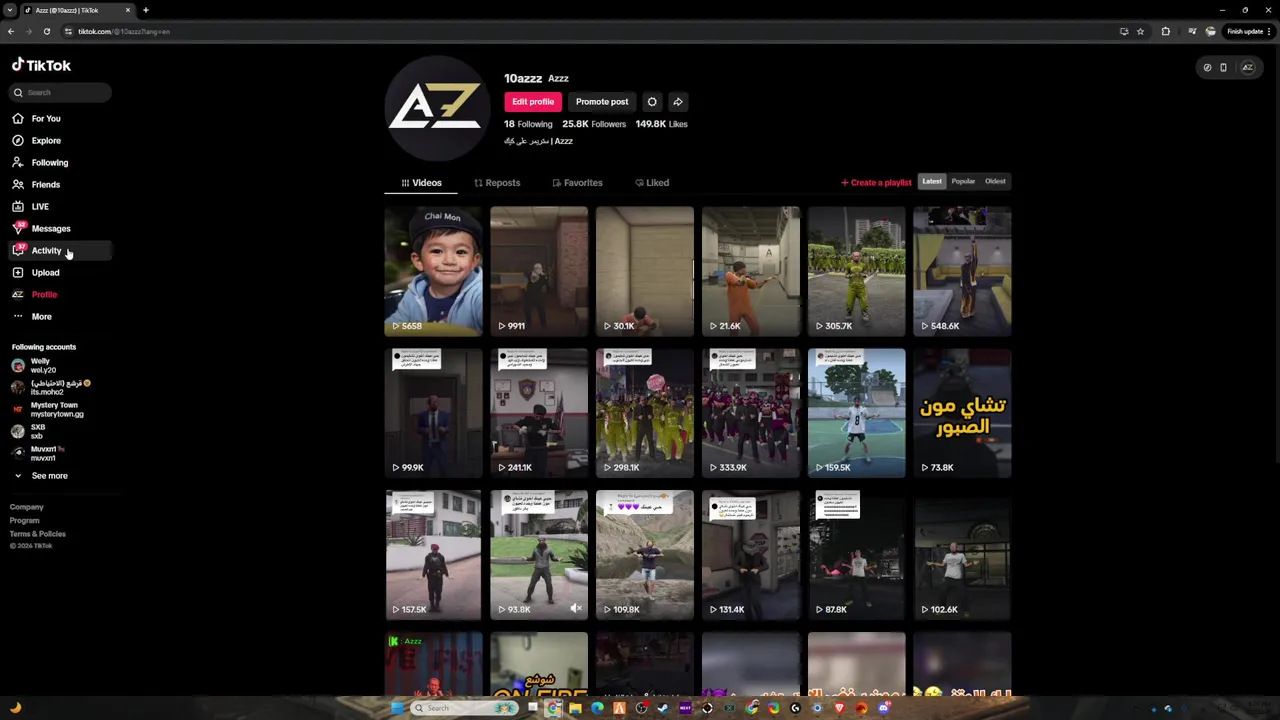The image size is (1280, 720).
Task: Open the Chai Mon video with 5658 views
Action: click(x=433, y=271)
